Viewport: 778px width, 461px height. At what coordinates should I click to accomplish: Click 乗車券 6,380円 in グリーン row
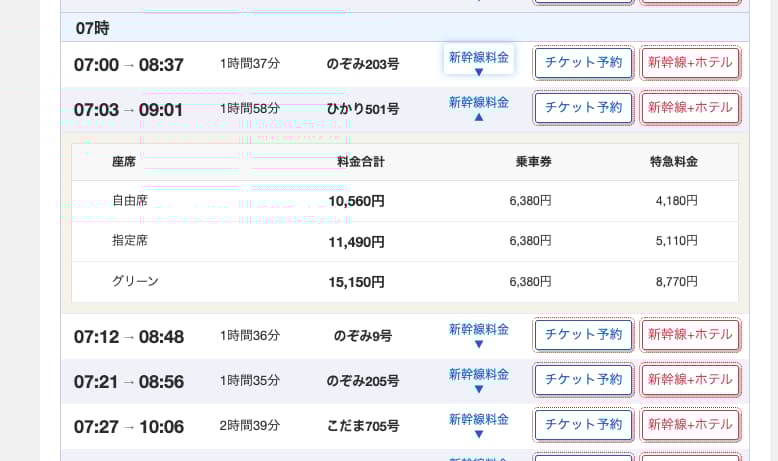[530, 281]
